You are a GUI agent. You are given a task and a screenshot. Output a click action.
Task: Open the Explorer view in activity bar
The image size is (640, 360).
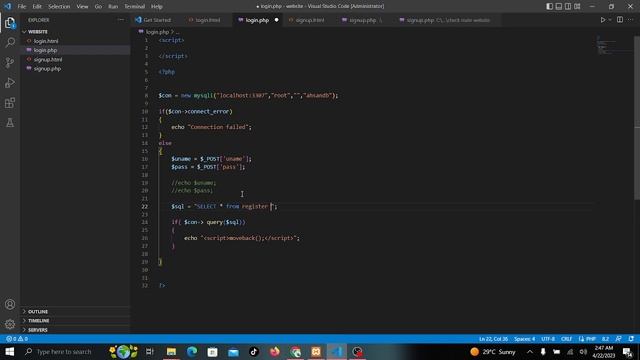point(10,23)
